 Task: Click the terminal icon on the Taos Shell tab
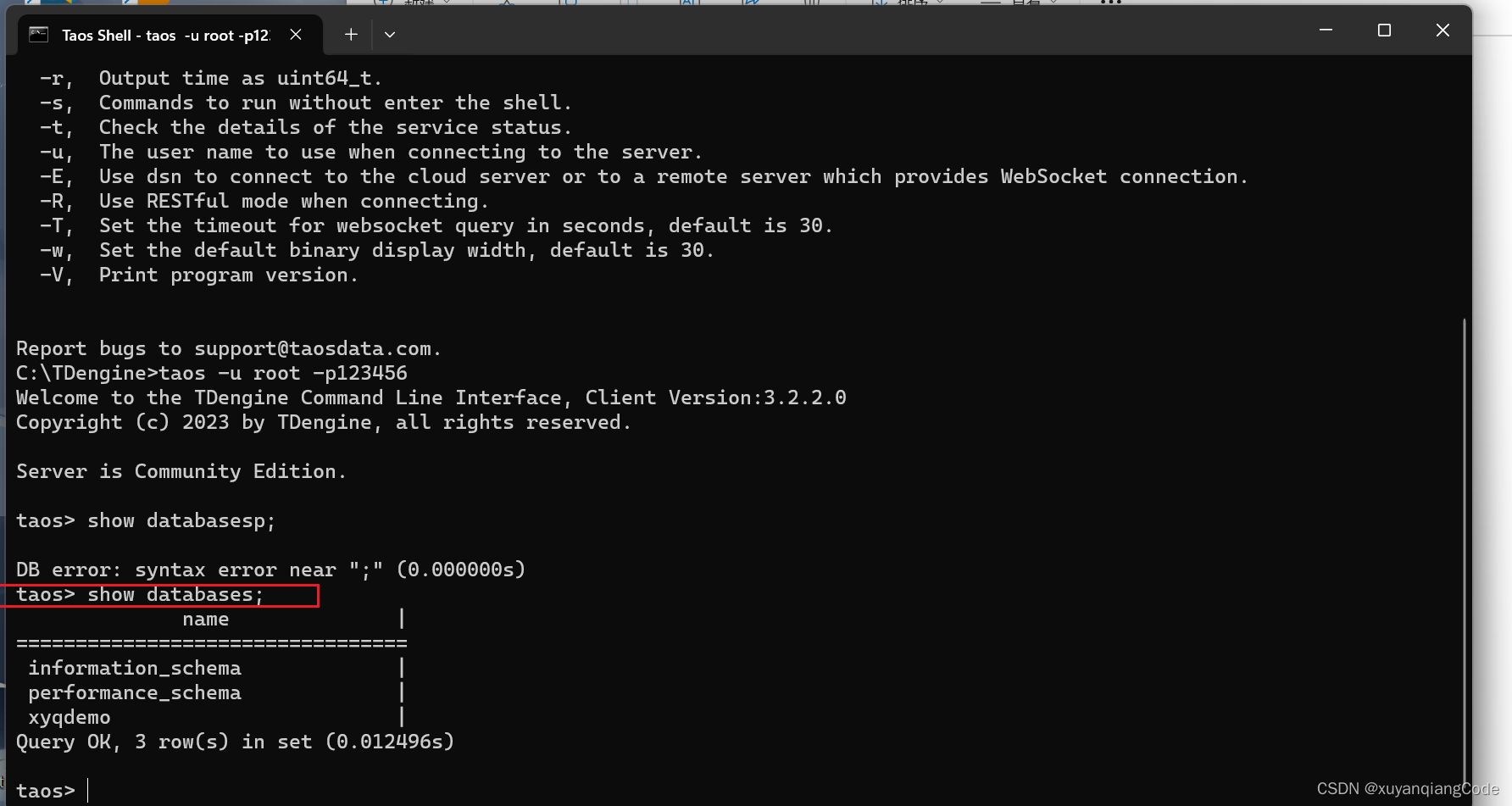[x=39, y=35]
